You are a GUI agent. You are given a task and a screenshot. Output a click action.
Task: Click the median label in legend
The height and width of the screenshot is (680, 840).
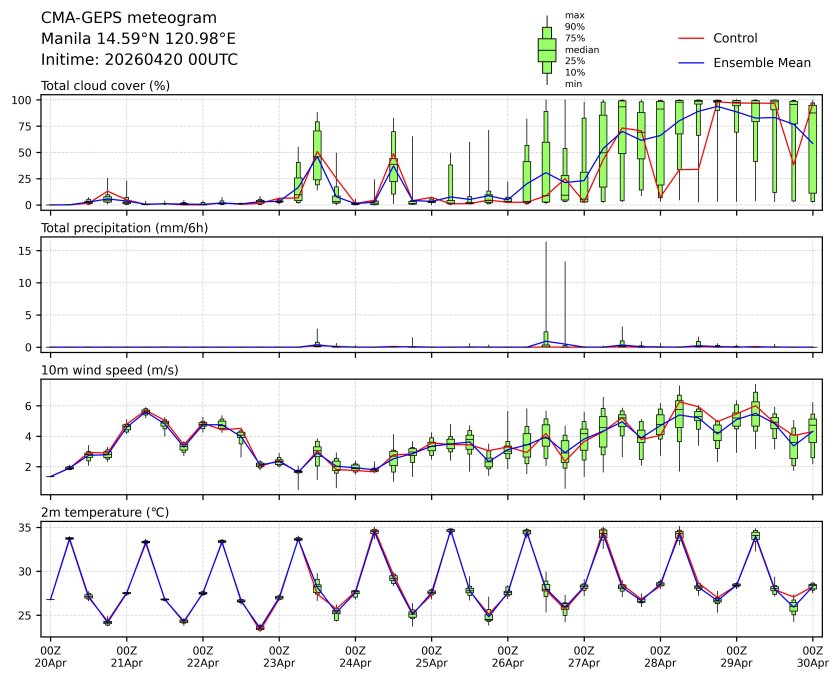pos(575,49)
